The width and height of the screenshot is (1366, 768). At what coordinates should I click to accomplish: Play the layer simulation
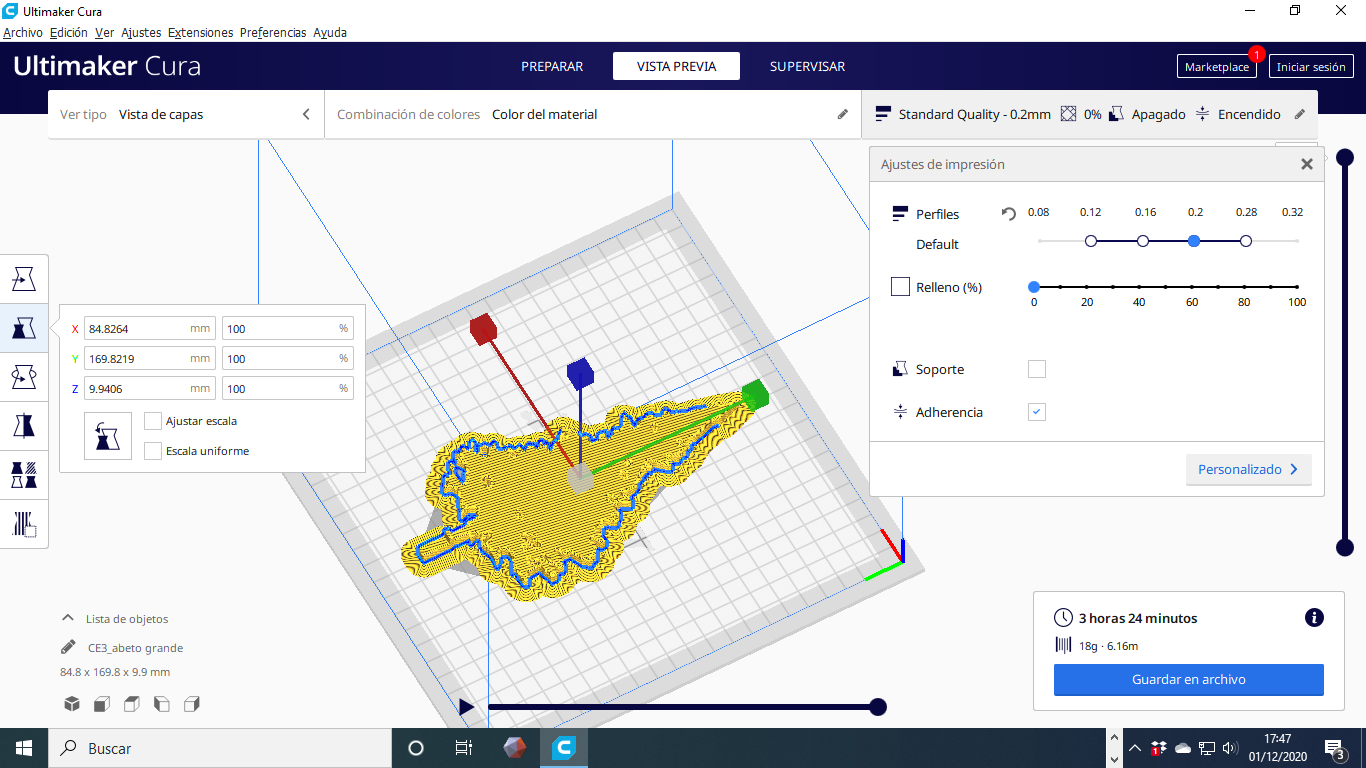[466, 707]
